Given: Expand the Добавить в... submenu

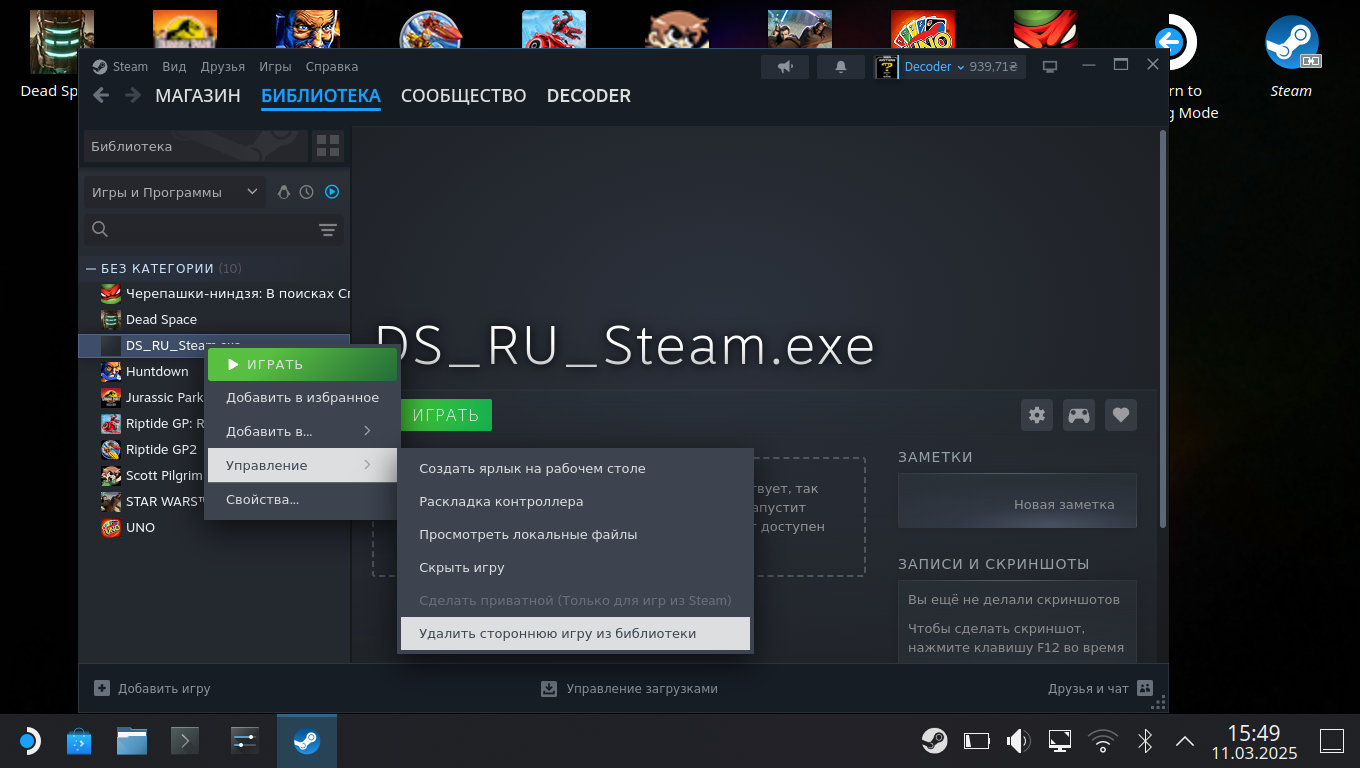Looking at the screenshot, I should click(x=303, y=431).
